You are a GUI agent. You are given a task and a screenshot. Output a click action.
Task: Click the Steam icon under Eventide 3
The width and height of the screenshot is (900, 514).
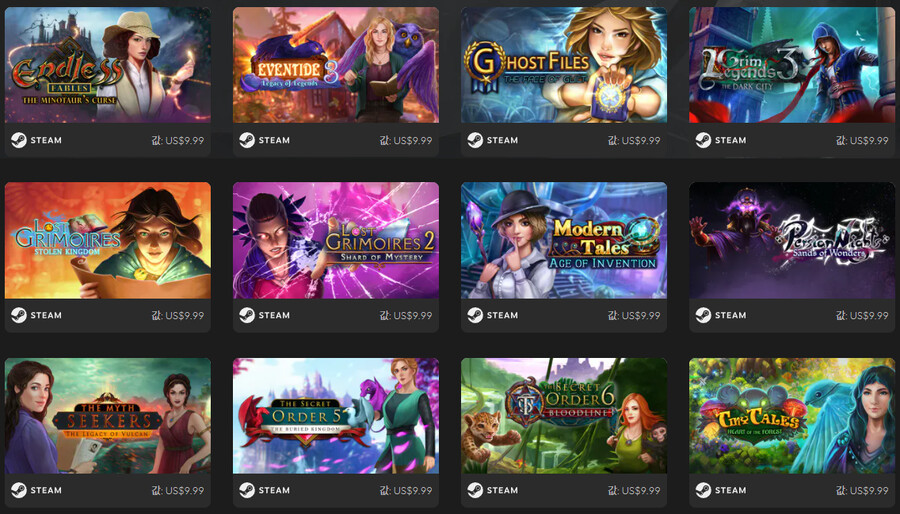[x=247, y=140]
